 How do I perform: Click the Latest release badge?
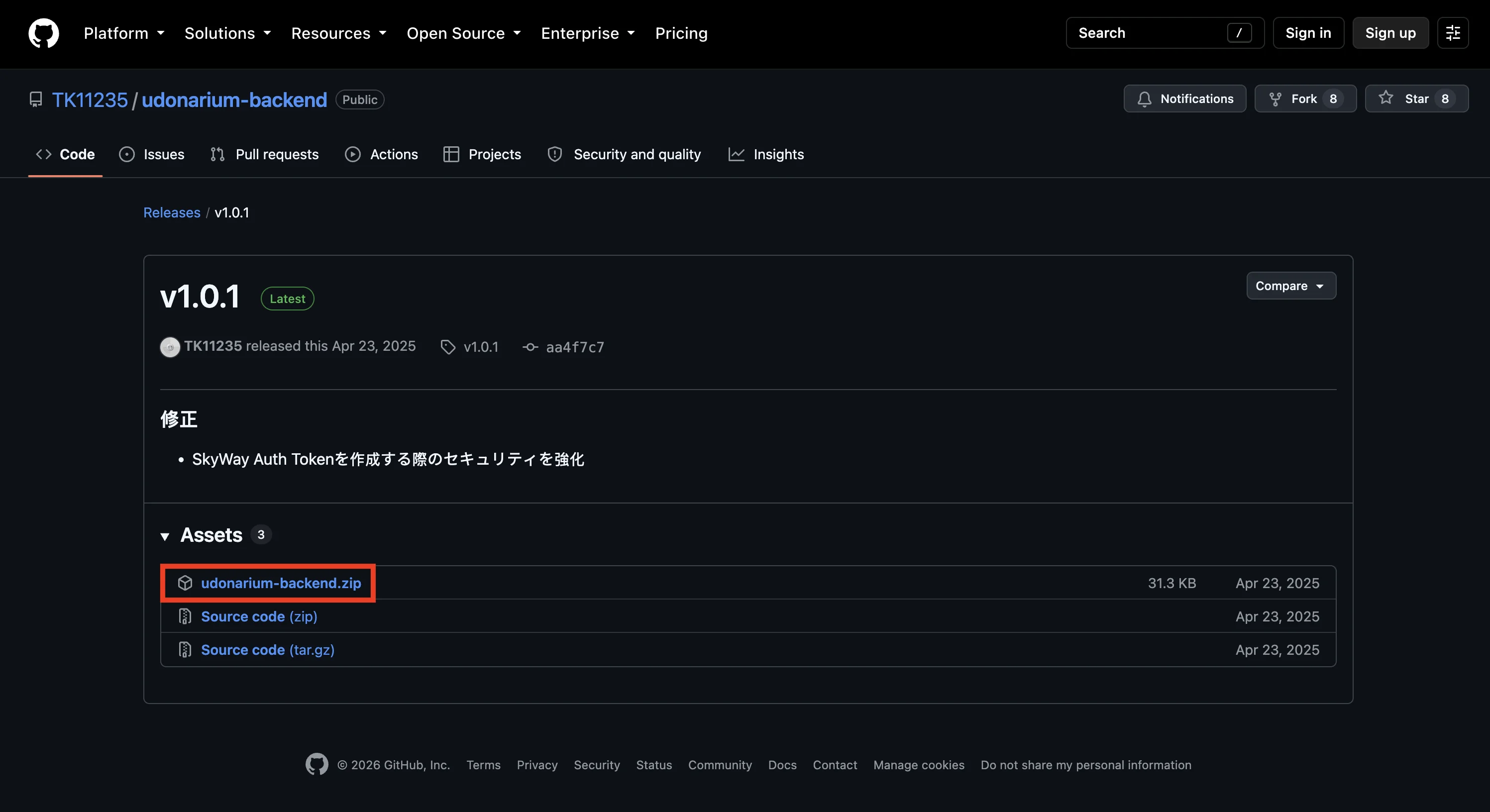coord(288,299)
